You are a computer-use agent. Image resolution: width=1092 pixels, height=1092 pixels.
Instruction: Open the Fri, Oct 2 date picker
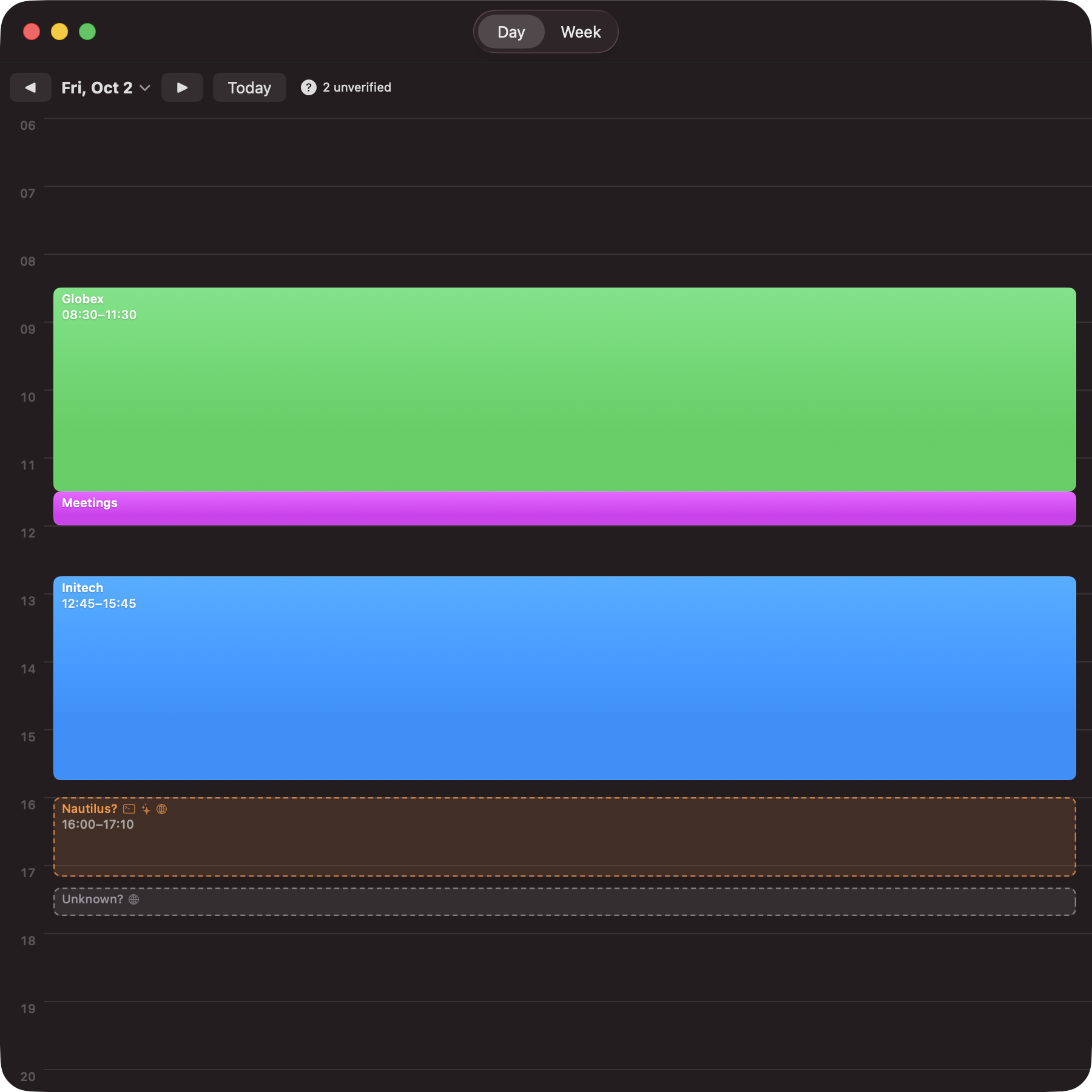pos(106,87)
